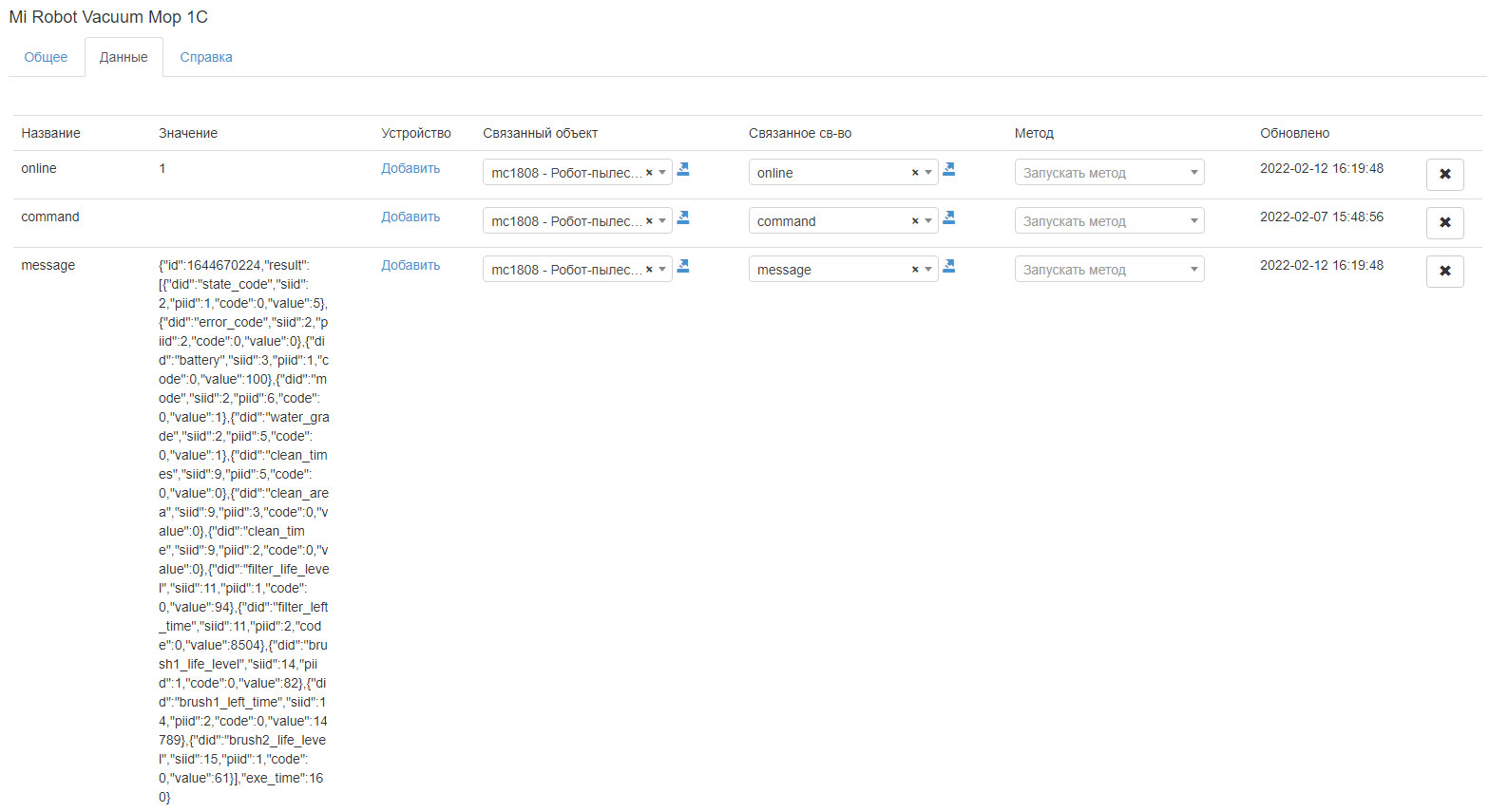This screenshot has height=812, width=1489.
Task: Click the 'Связанное св-во' column header
Action: pyautogui.click(x=800, y=133)
